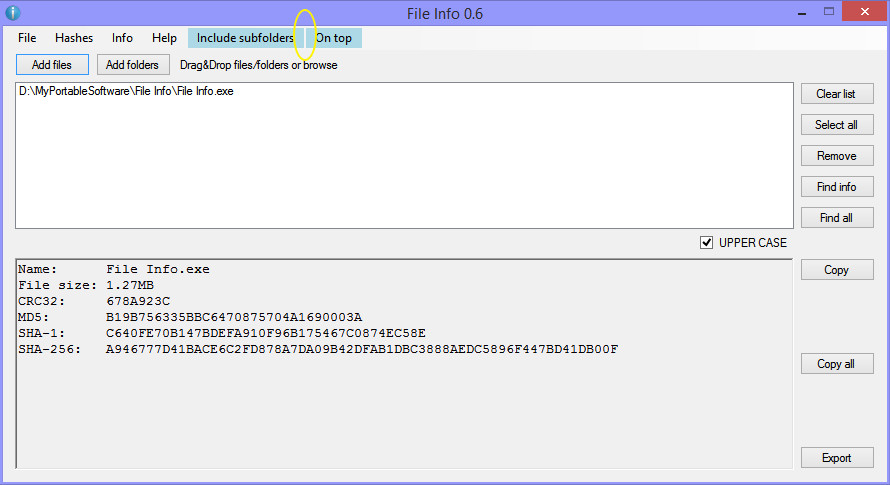The width and height of the screenshot is (890, 485).
Task: Maximize the File Info window
Action: click(829, 11)
